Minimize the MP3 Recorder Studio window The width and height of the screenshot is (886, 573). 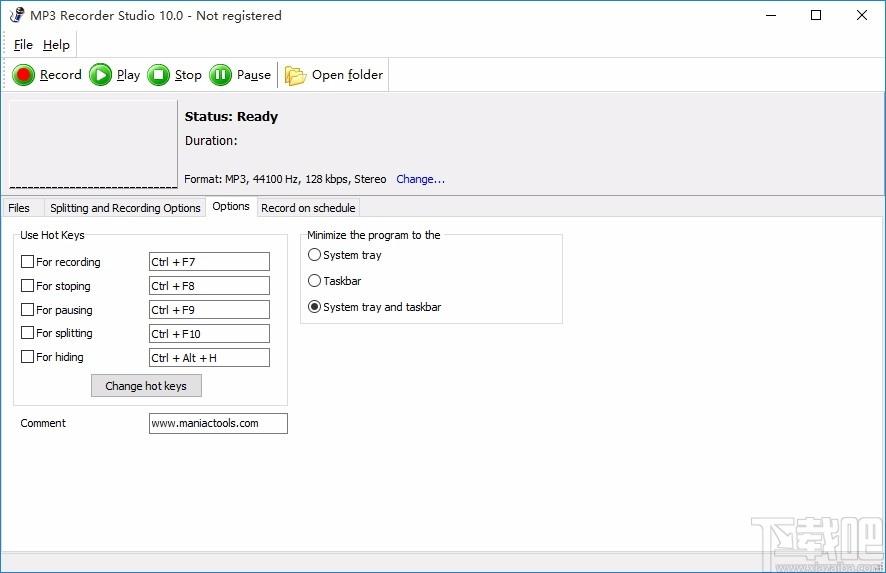coord(771,15)
